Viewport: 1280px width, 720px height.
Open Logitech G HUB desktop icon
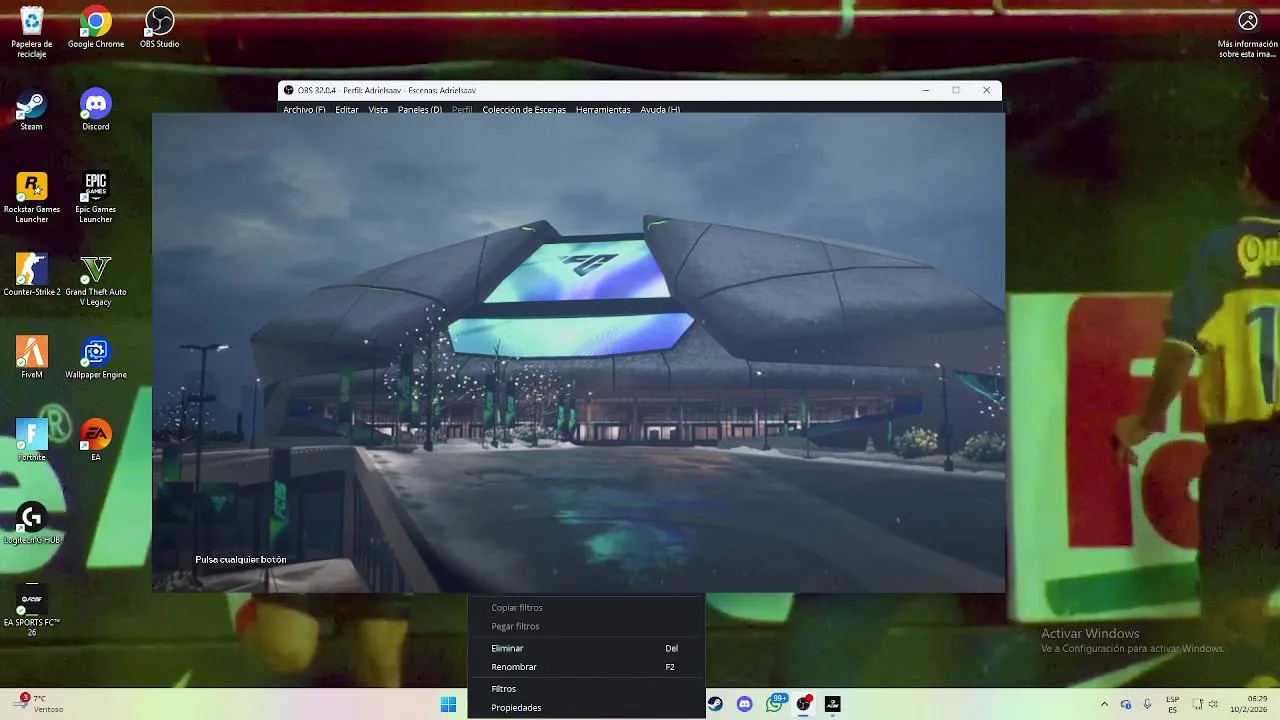[32, 522]
